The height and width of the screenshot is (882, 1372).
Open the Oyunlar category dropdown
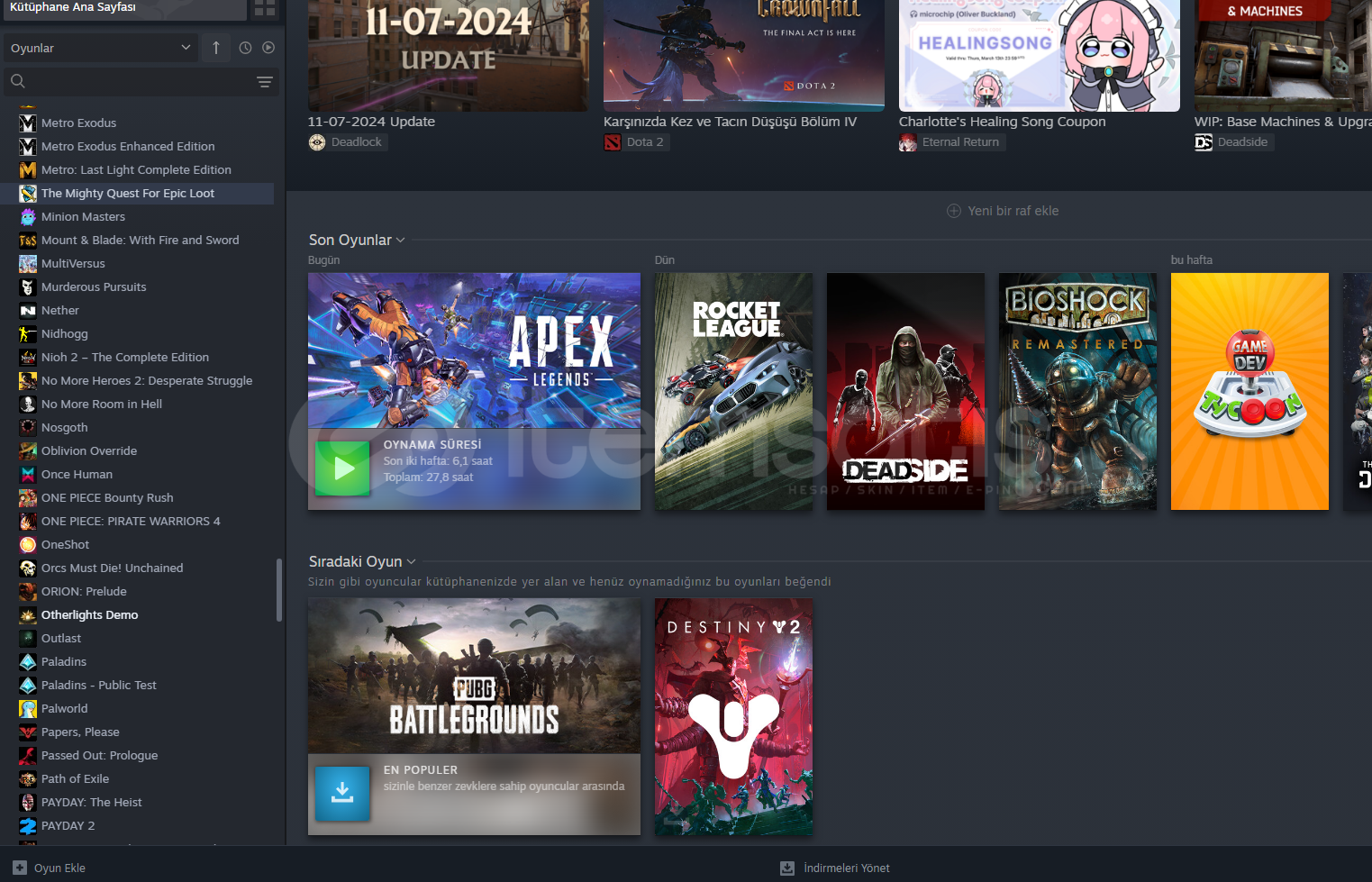101,48
